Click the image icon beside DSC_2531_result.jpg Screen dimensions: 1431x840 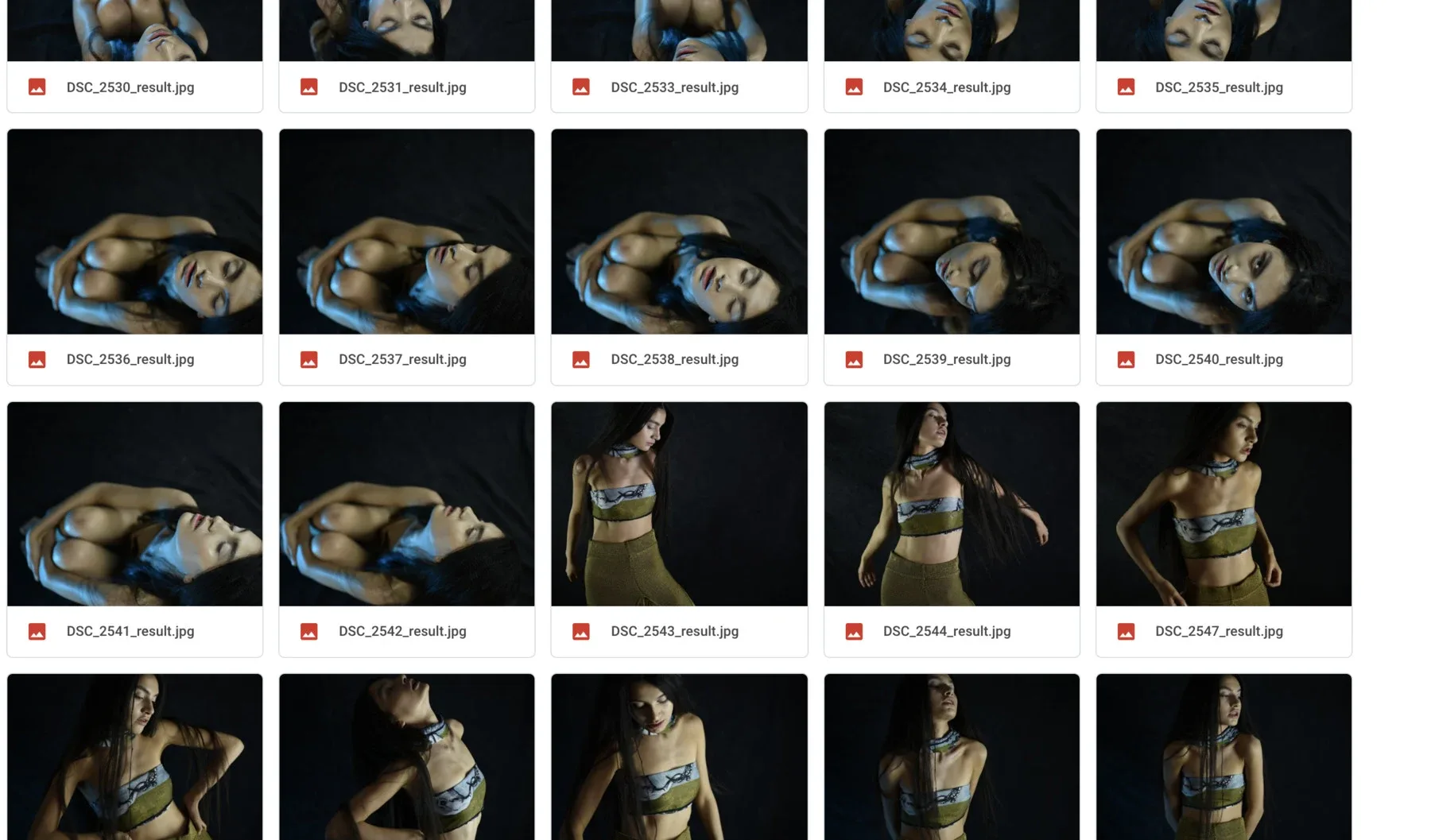[x=309, y=87]
